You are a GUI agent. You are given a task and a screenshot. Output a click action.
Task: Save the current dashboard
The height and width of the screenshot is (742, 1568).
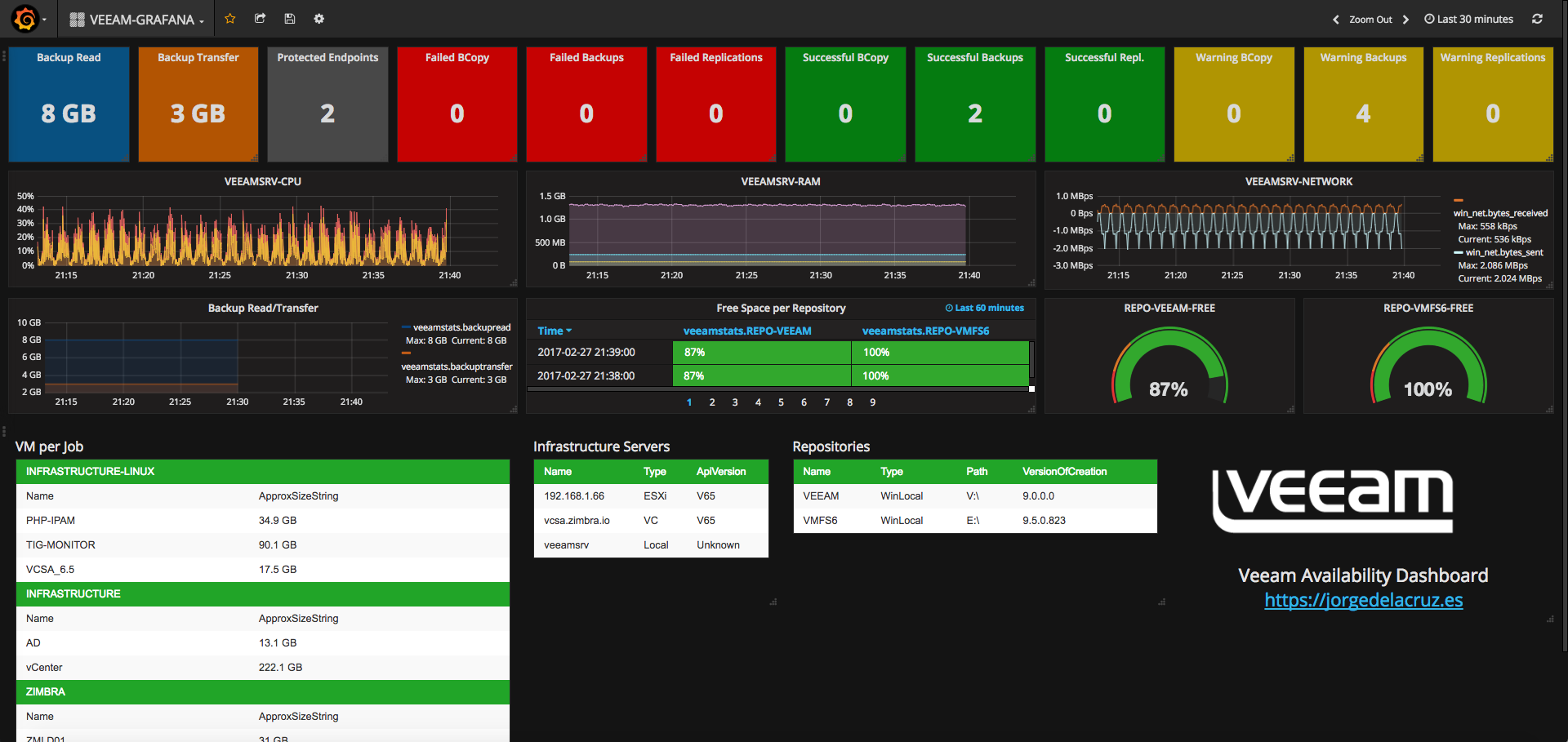point(290,18)
